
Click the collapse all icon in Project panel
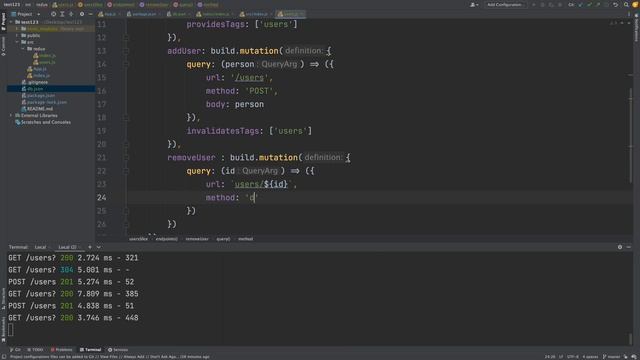point(71,14)
